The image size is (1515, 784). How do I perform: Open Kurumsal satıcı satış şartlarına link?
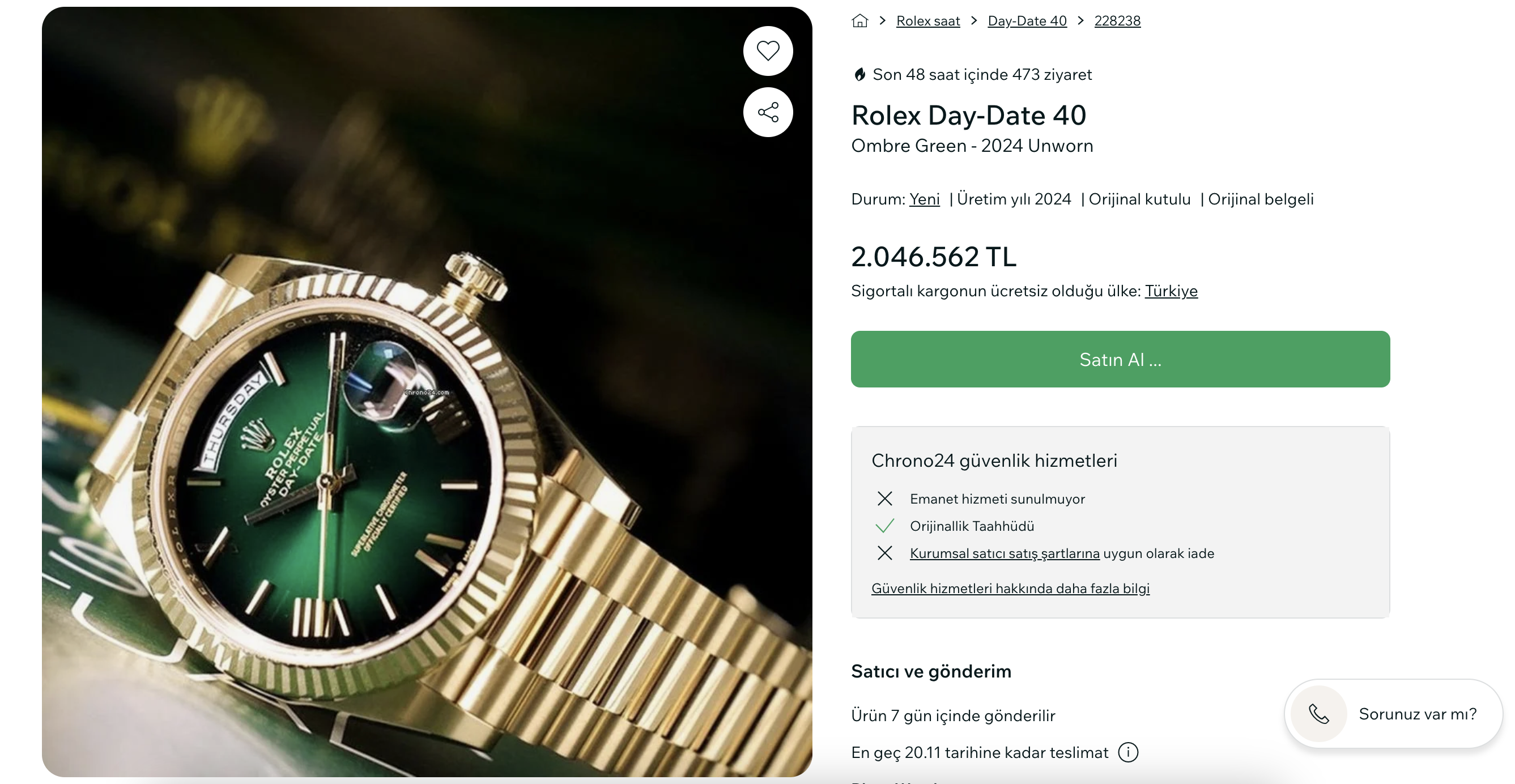coord(1004,553)
